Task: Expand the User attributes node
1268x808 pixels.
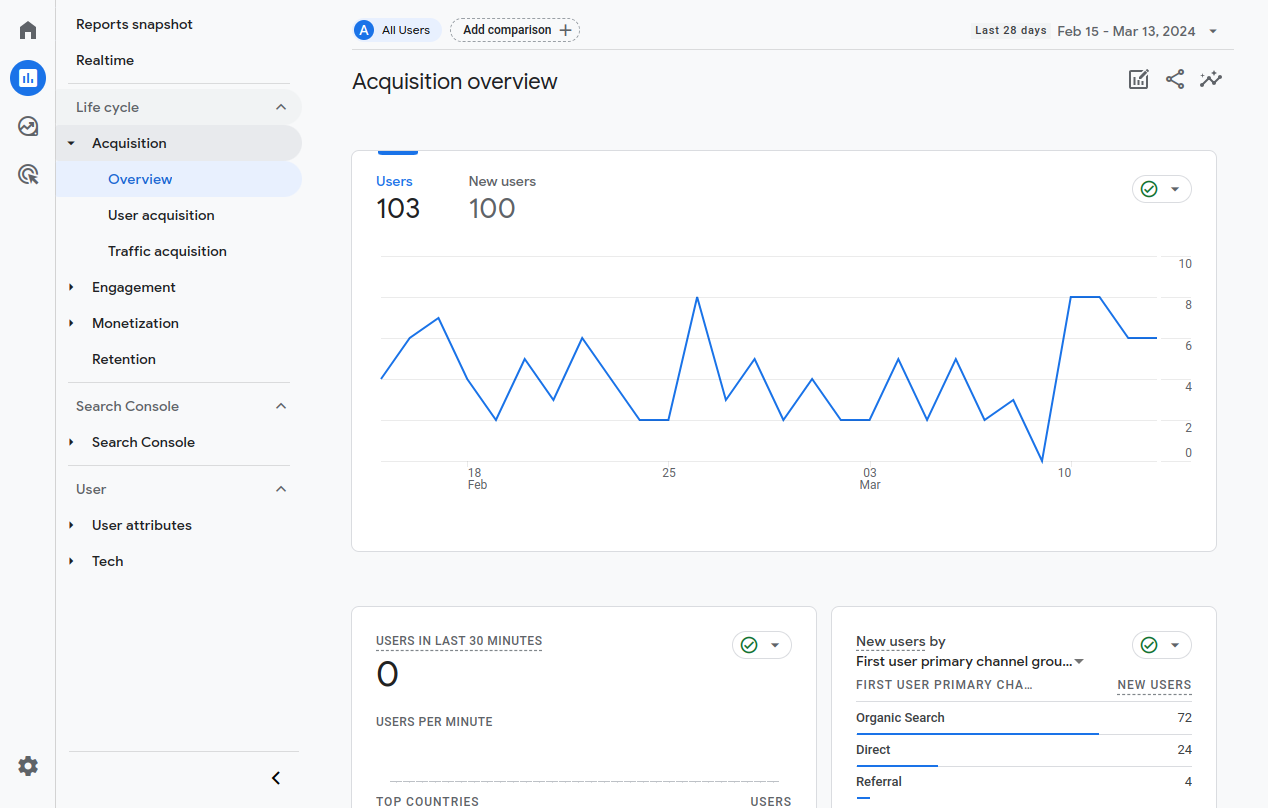Action: (x=71, y=525)
